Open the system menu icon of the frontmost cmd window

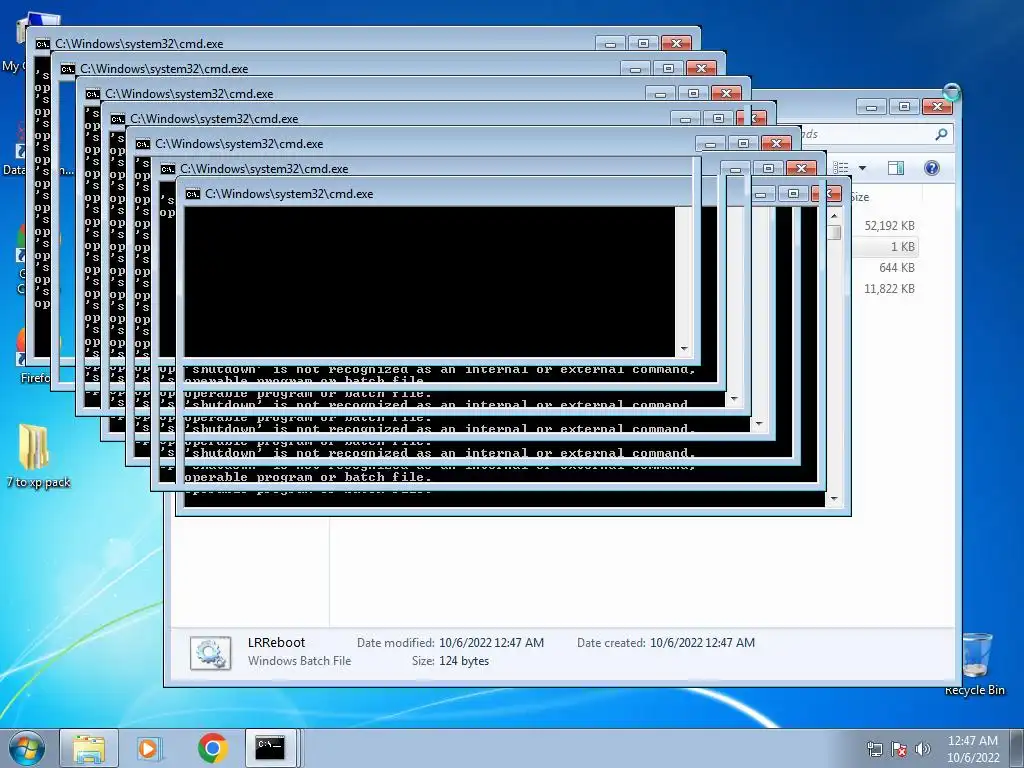(193, 194)
